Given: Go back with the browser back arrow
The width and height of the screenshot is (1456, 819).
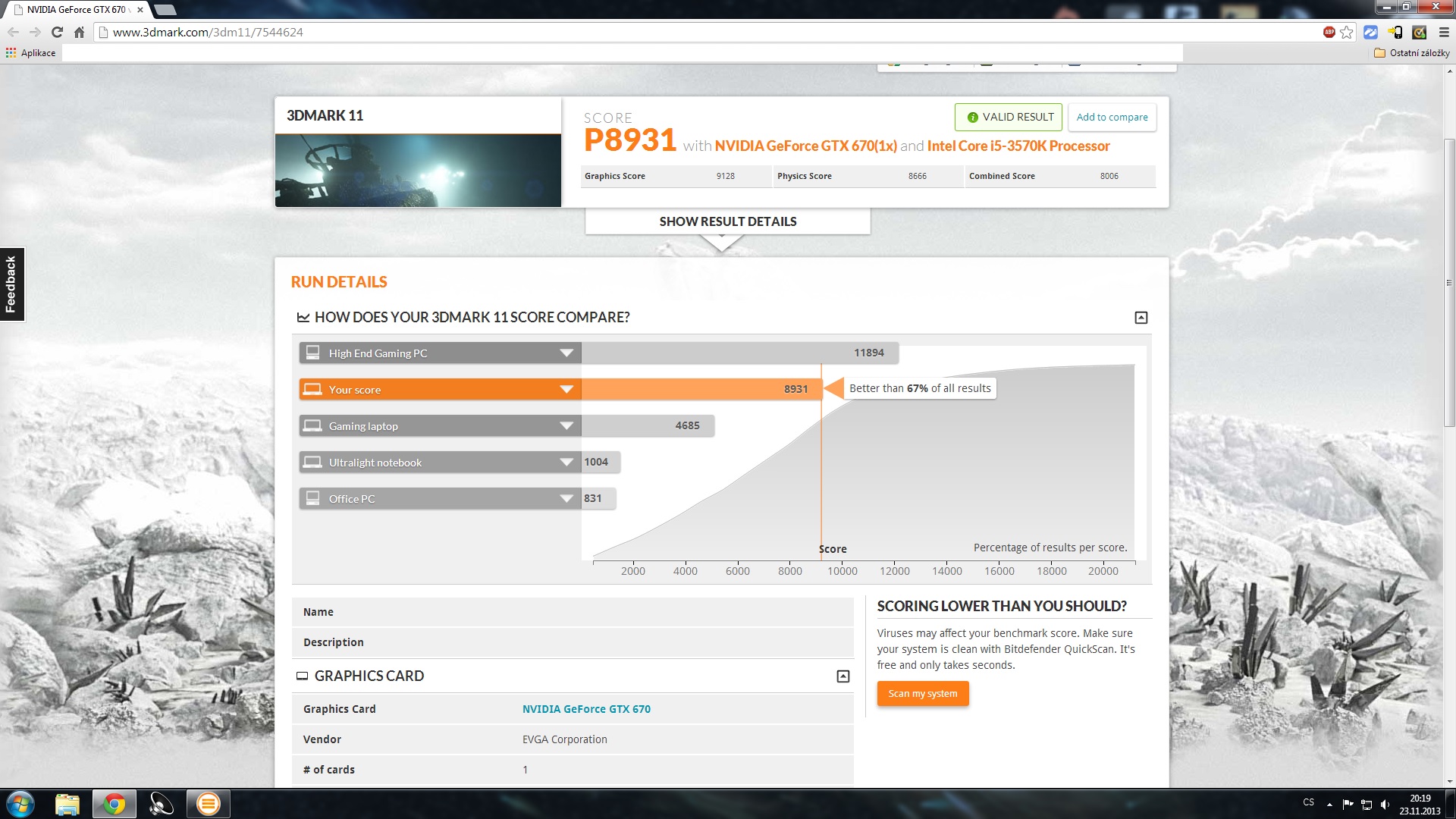Looking at the screenshot, I should 13,32.
